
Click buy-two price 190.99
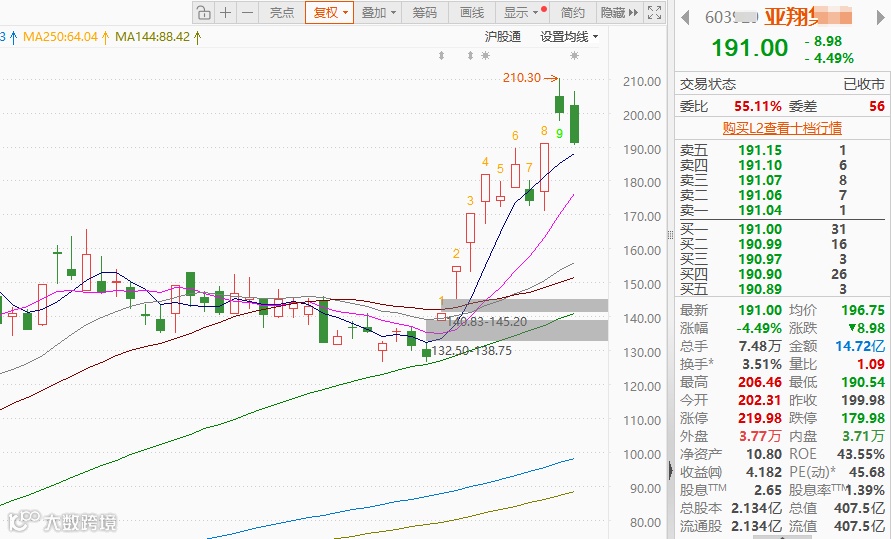pyautogui.click(x=760, y=244)
